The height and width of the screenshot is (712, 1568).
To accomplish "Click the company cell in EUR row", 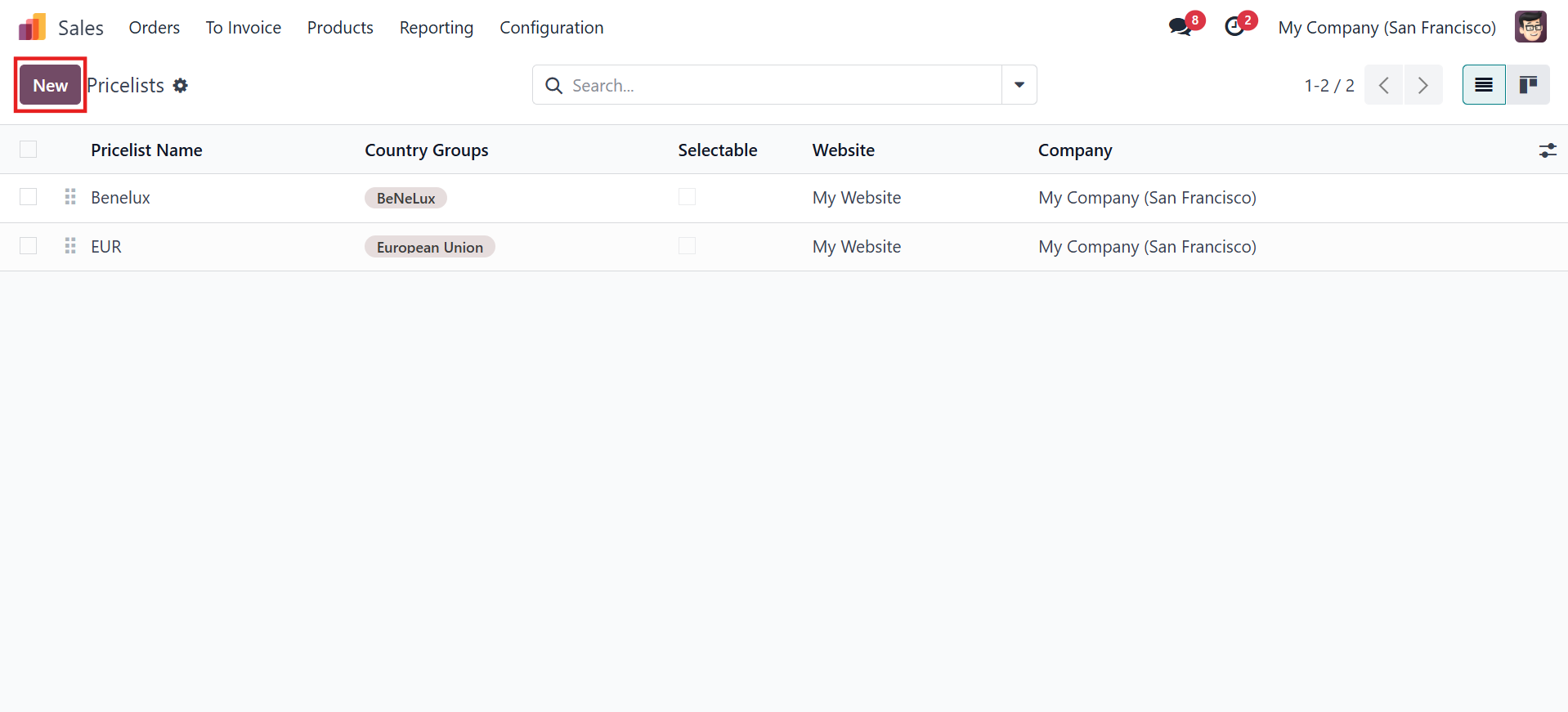I will (x=1147, y=247).
